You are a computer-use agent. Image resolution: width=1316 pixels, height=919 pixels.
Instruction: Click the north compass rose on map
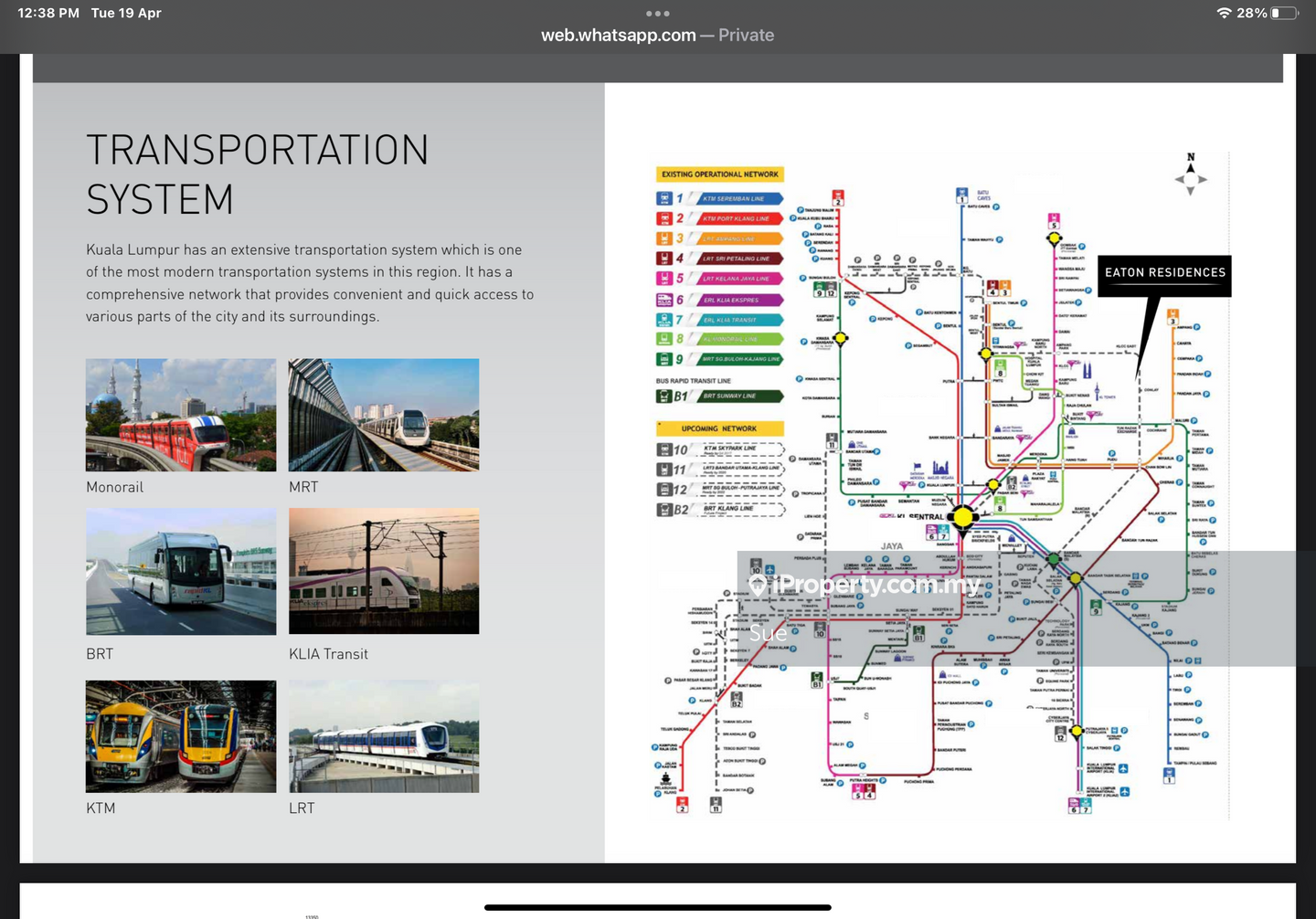point(1190,175)
